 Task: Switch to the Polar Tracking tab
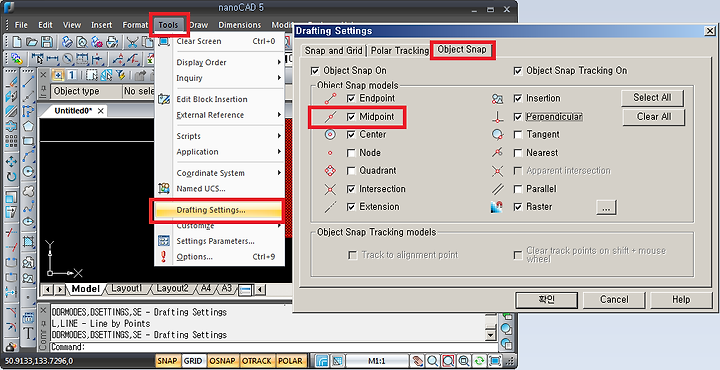(399, 50)
